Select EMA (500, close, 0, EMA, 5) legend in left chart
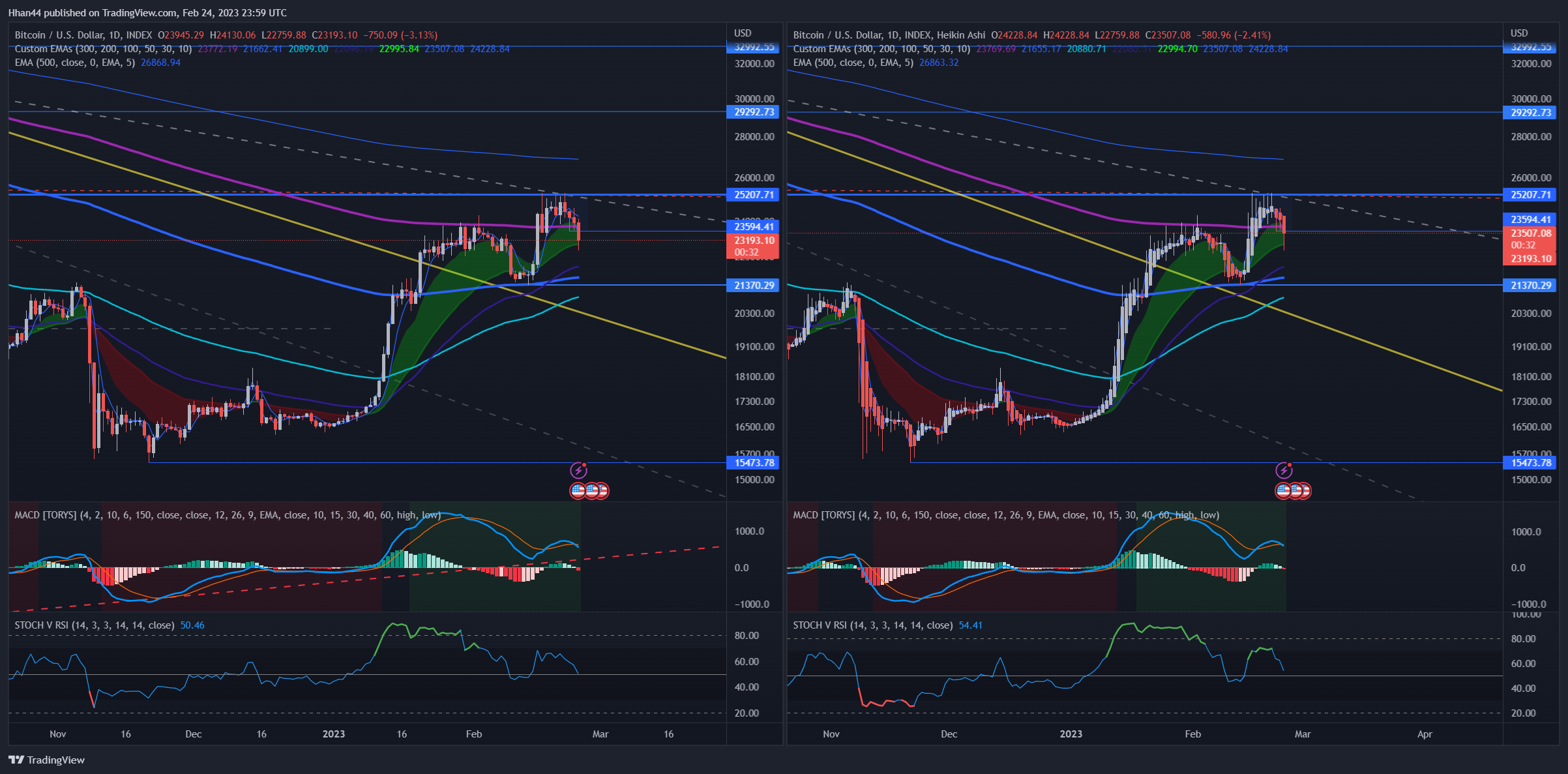The height and width of the screenshot is (774, 1568). pos(75,63)
